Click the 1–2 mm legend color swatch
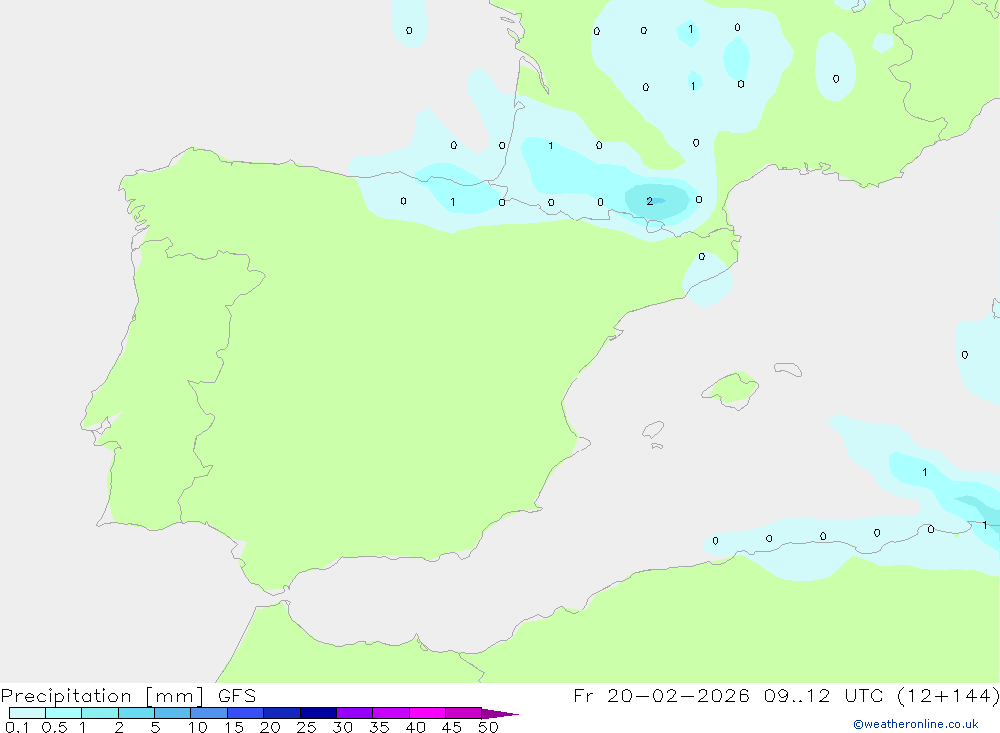1000x733 pixels. [100, 713]
